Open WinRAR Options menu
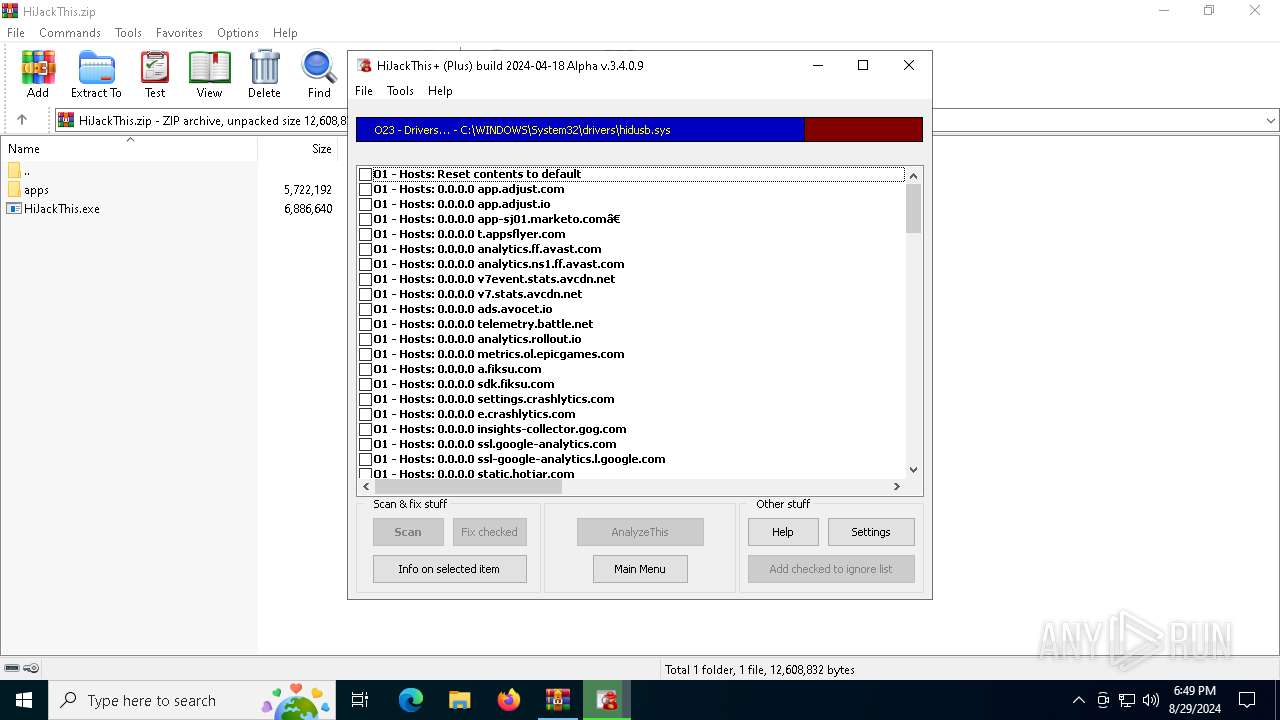 (x=238, y=33)
